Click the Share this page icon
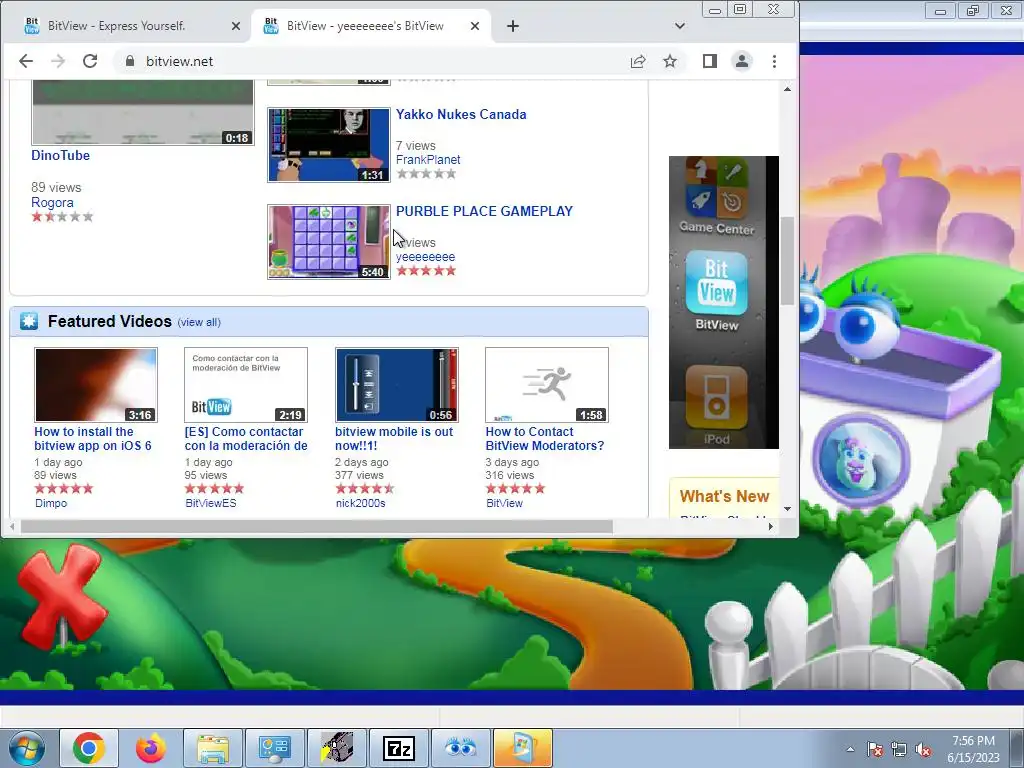The width and height of the screenshot is (1024, 768). pyautogui.click(x=638, y=61)
